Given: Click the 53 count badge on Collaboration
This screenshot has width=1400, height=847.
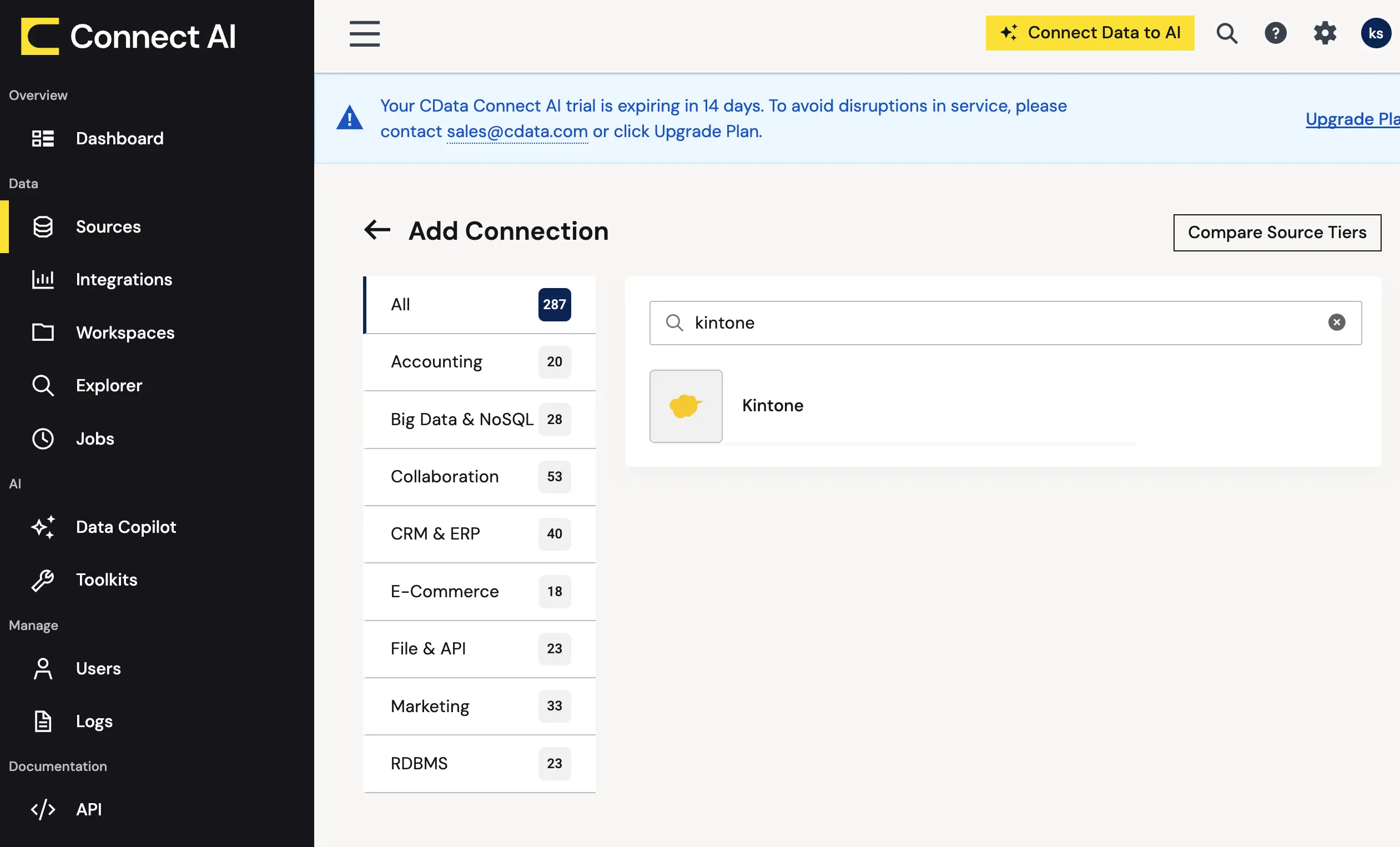Looking at the screenshot, I should pyautogui.click(x=554, y=477).
